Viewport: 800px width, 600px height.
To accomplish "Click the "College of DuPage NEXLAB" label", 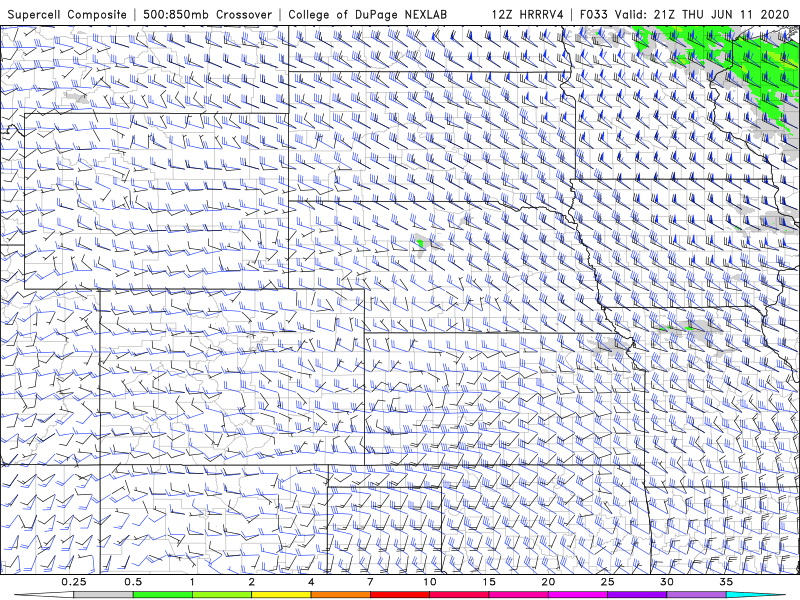I will pyautogui.click(x=367, y=14).
